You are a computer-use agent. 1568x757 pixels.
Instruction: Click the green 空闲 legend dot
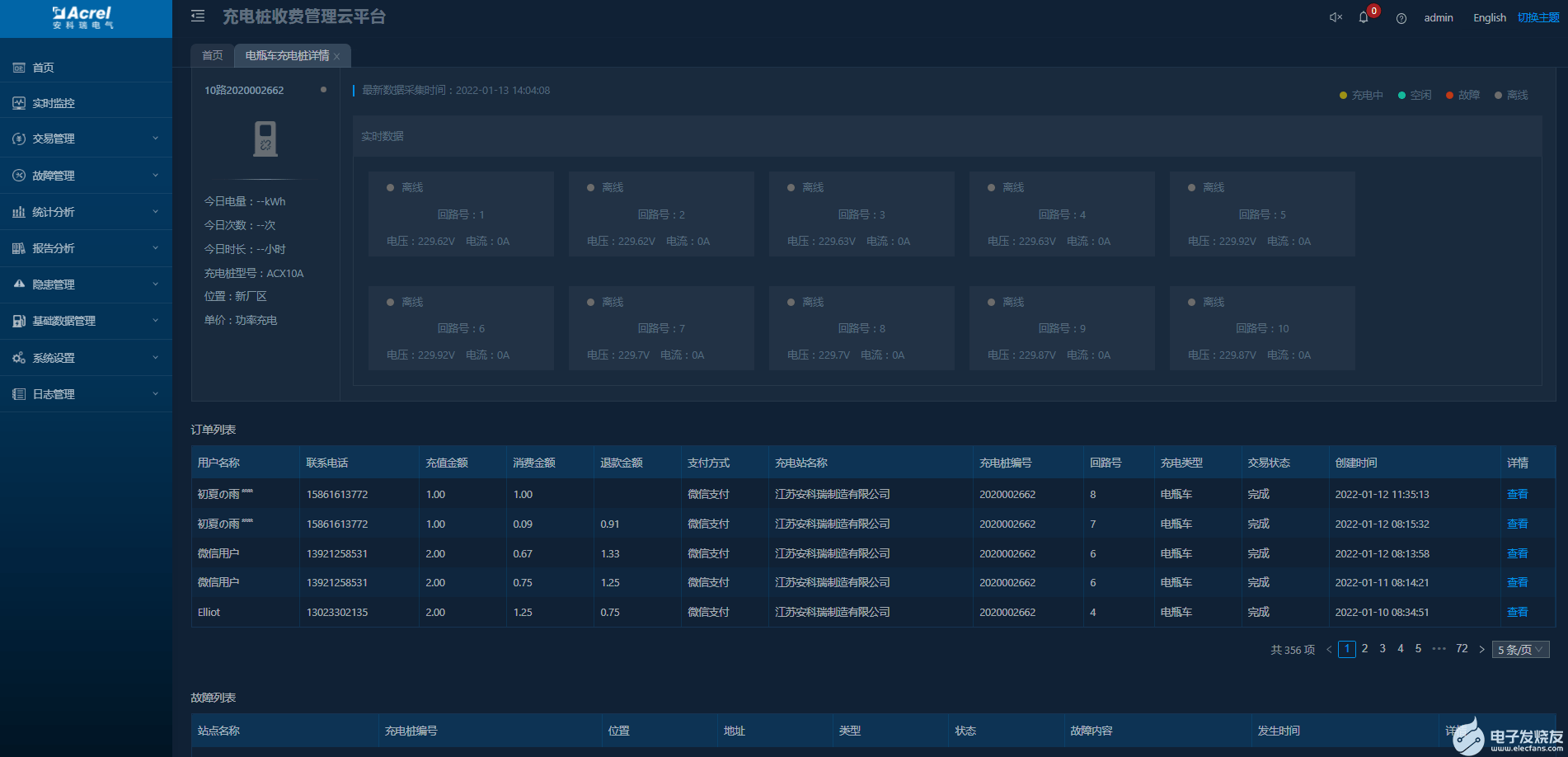pos(1401,96)
